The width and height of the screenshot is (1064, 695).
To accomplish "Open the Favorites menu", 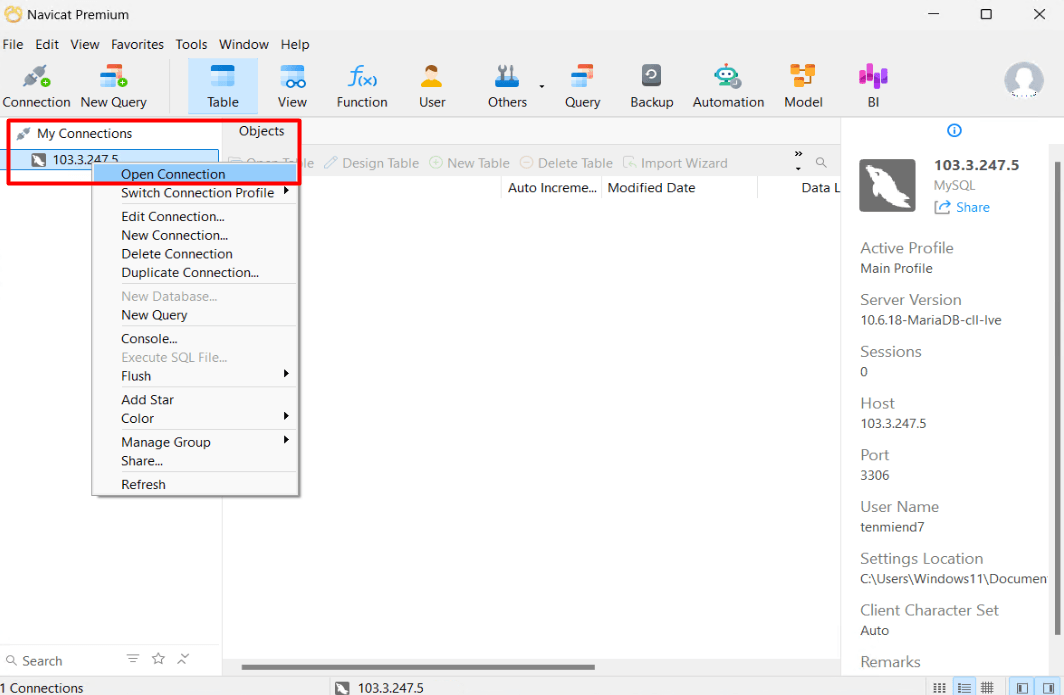I will point(137,44).
